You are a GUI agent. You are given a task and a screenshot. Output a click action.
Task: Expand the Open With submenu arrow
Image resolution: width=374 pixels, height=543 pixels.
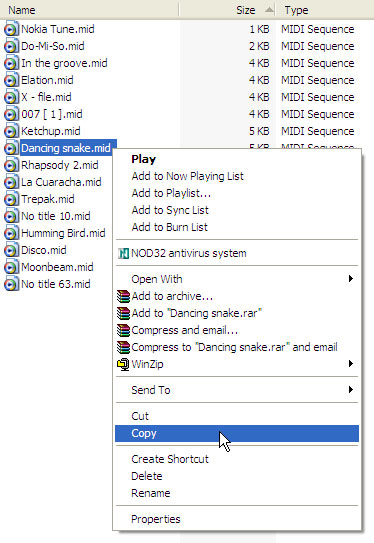(351, 278)
